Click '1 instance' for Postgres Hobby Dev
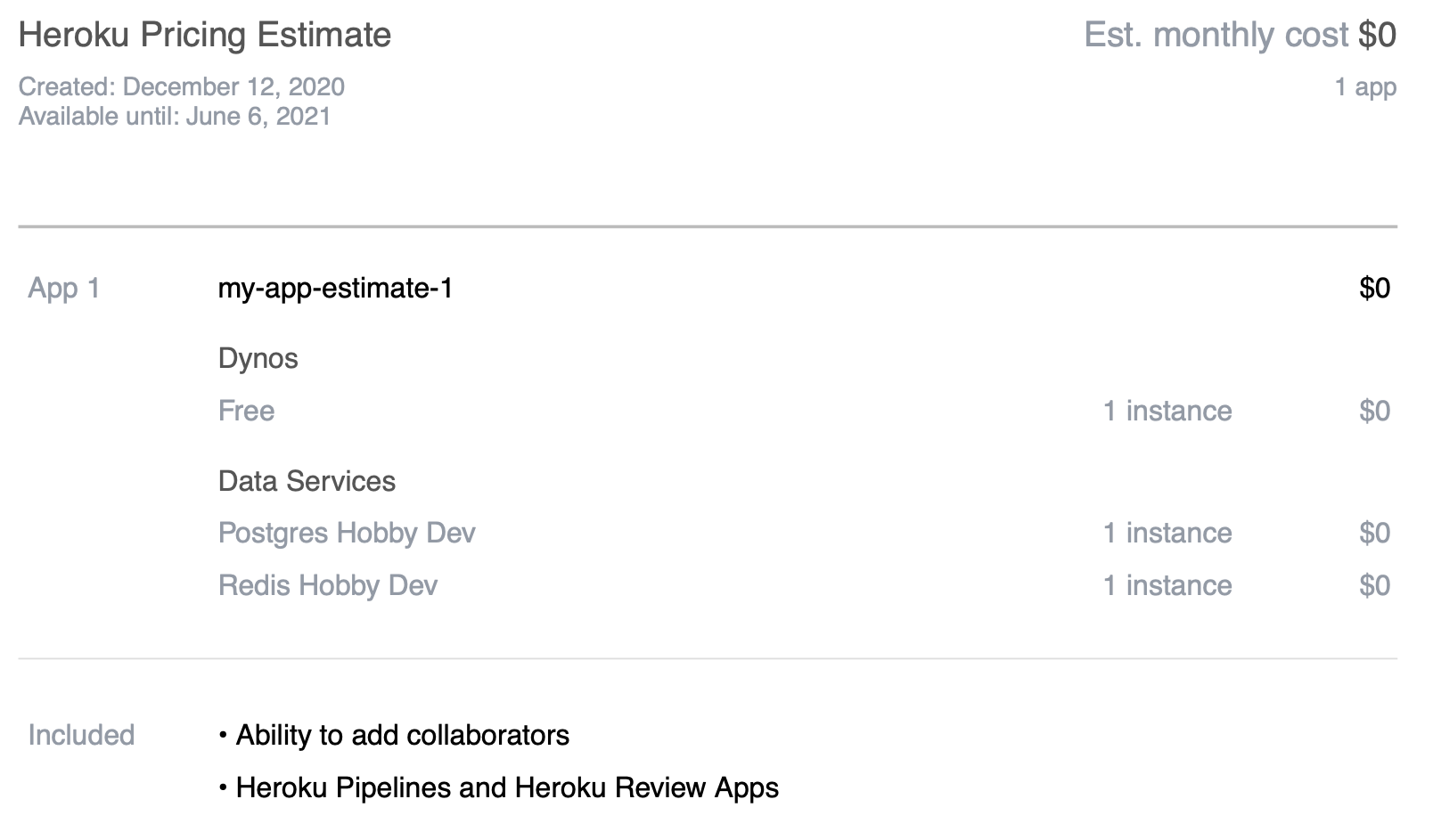1433x840 pixels. 1167,533
